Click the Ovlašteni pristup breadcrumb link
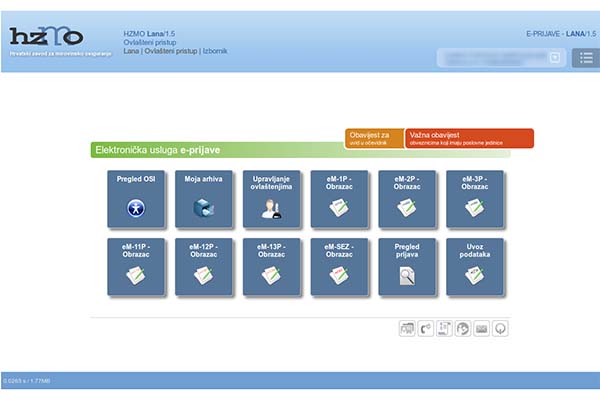Viewport: 600px width, 400px height. [171, 51]
